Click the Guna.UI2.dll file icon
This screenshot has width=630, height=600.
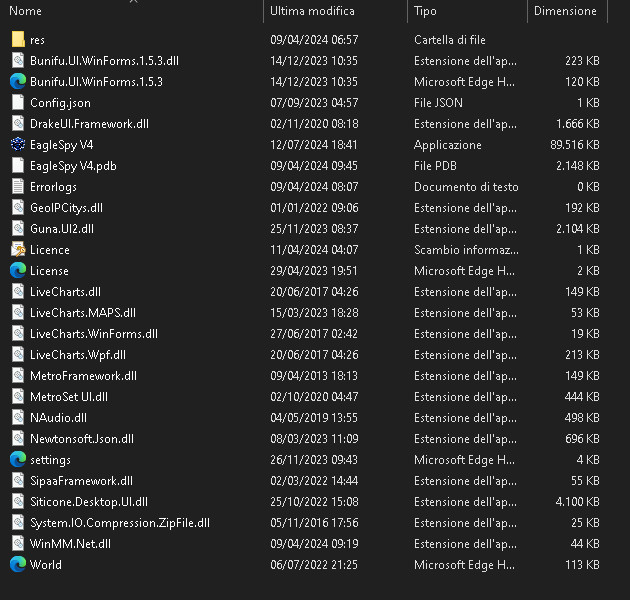[18, 229]
